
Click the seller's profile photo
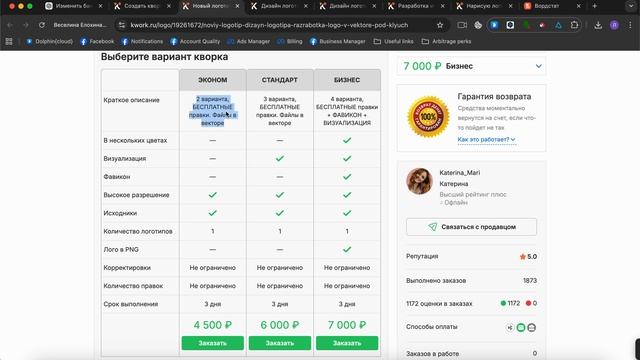pyautogui.click(x=419, y=181)
